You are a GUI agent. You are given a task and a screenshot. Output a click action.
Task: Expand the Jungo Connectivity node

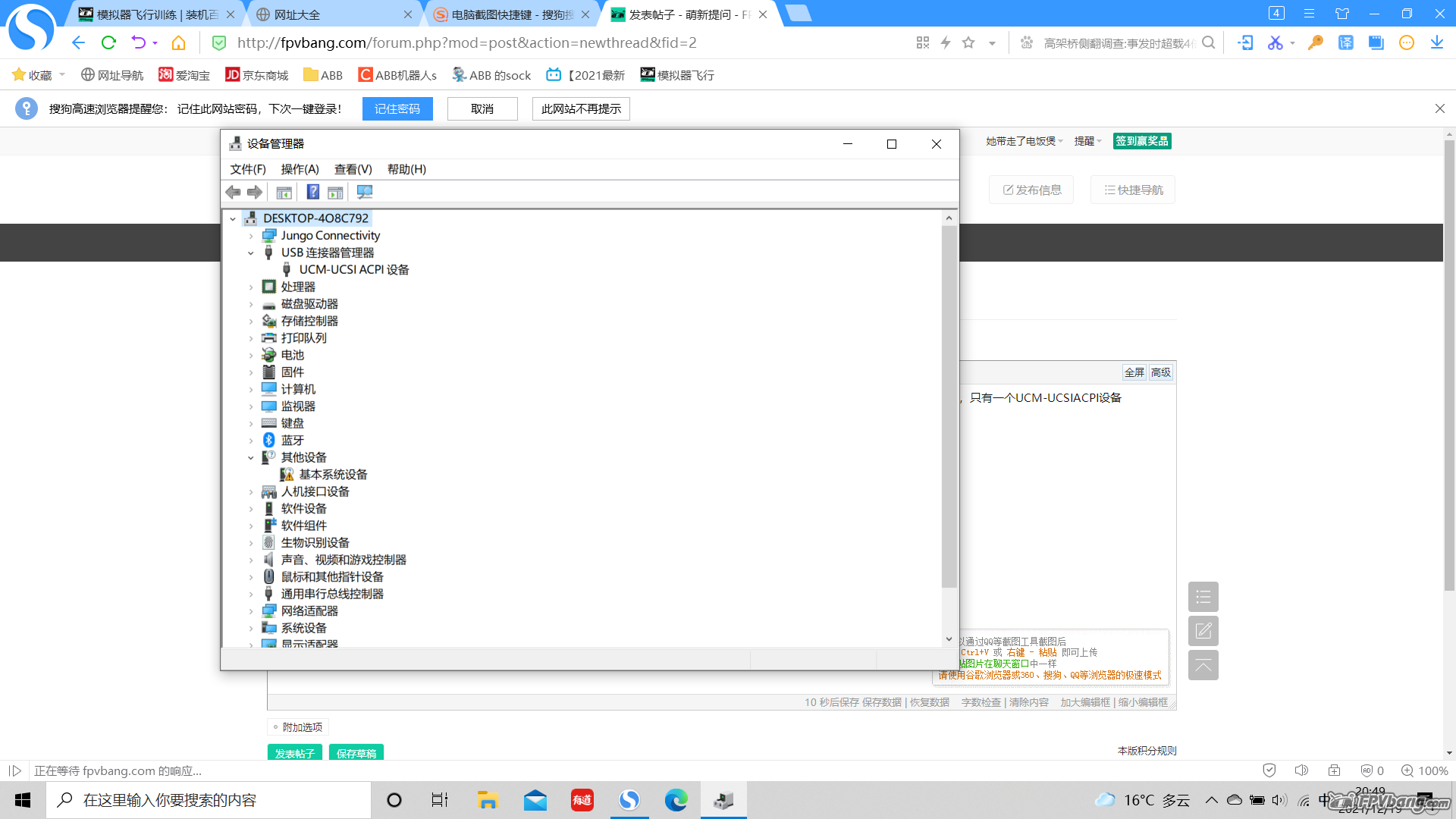[x=251, y=236]
